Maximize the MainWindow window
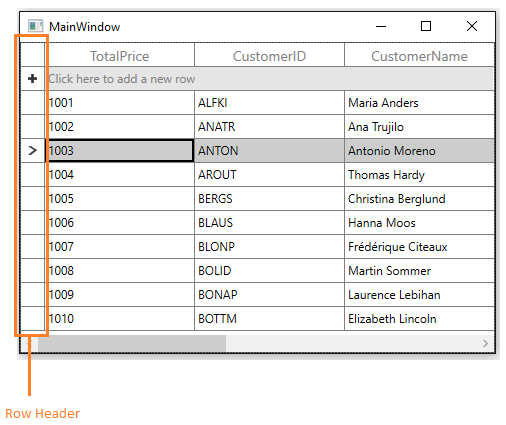Image resolution: width=506 pixels, height=425 pixels. click(x=426, y=26)
